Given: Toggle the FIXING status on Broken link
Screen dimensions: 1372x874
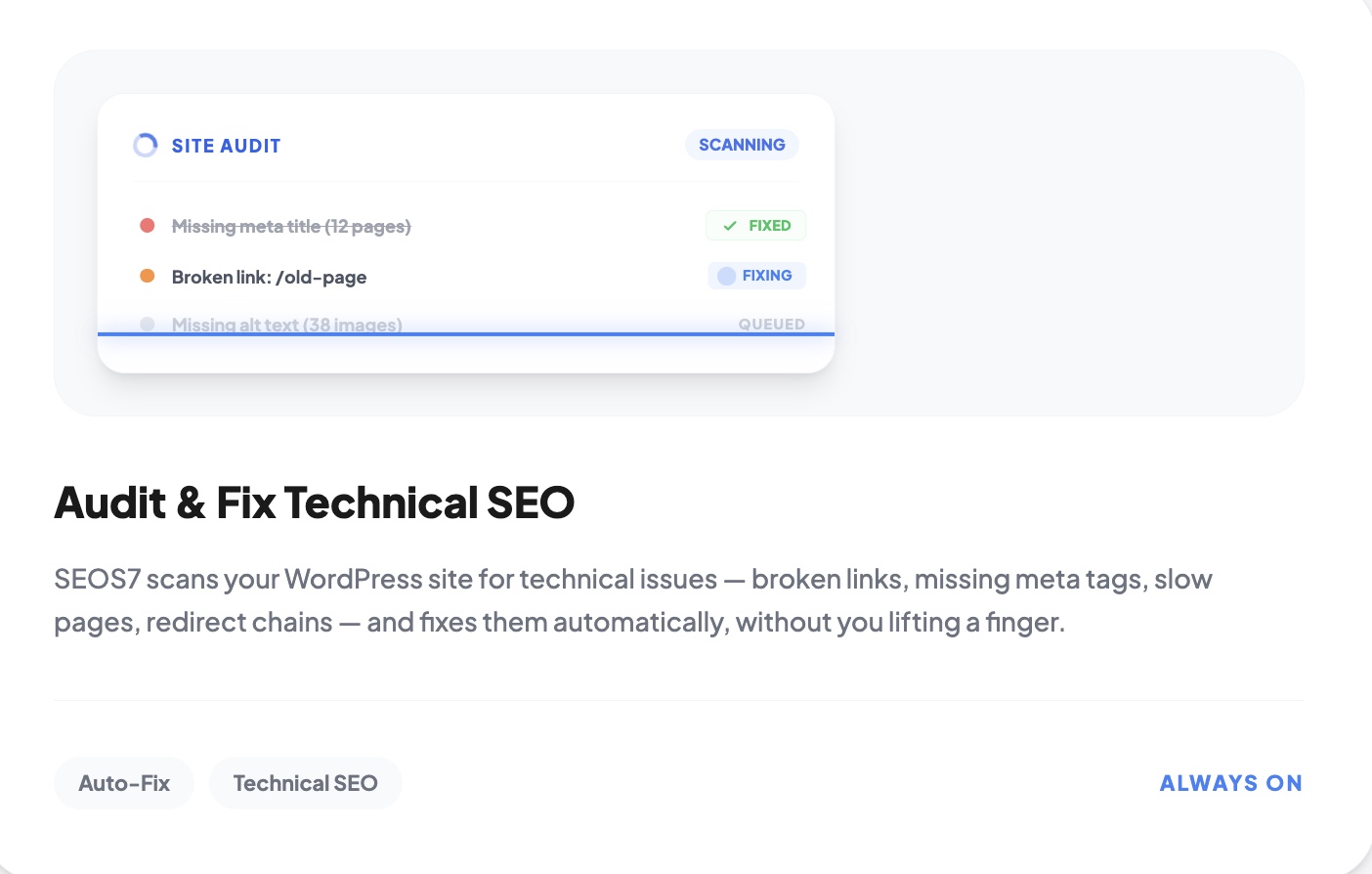Looking at the screenshot, I should (x=756, y=276).
